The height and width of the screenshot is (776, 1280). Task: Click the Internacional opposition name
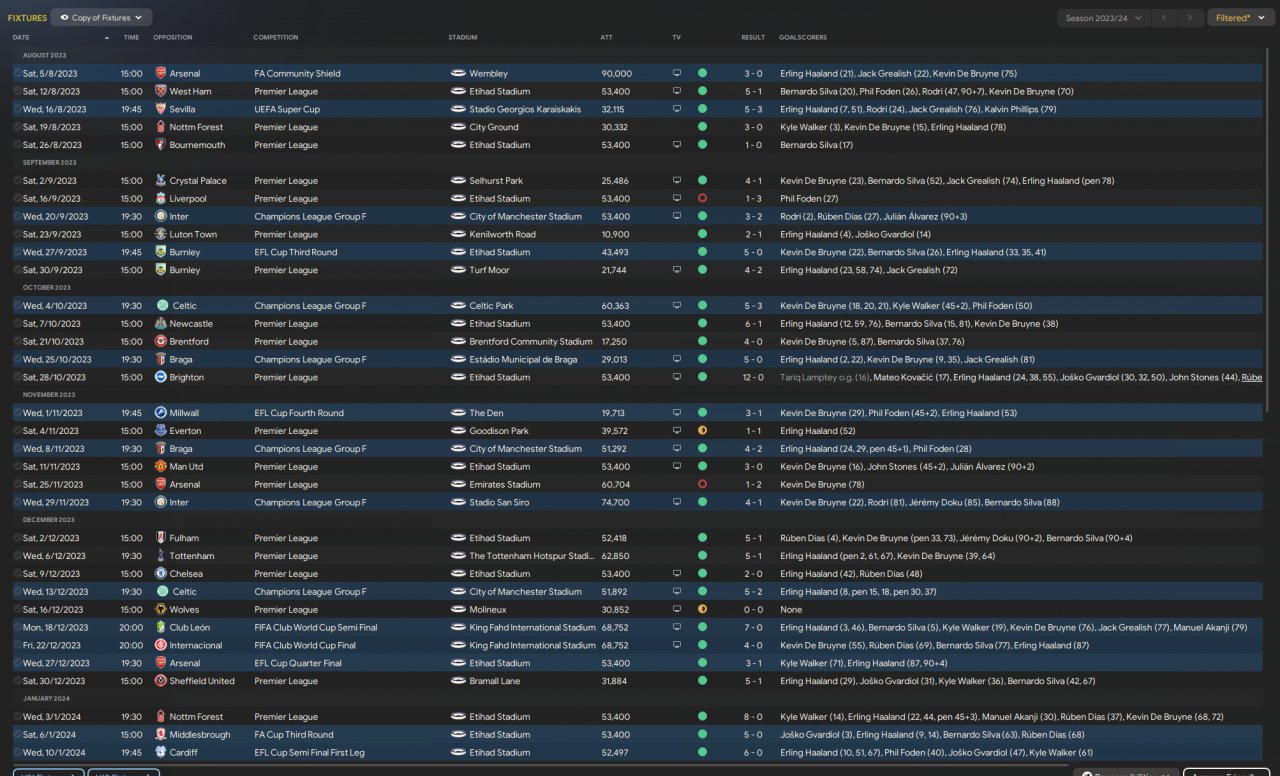[x=196, y=645]
